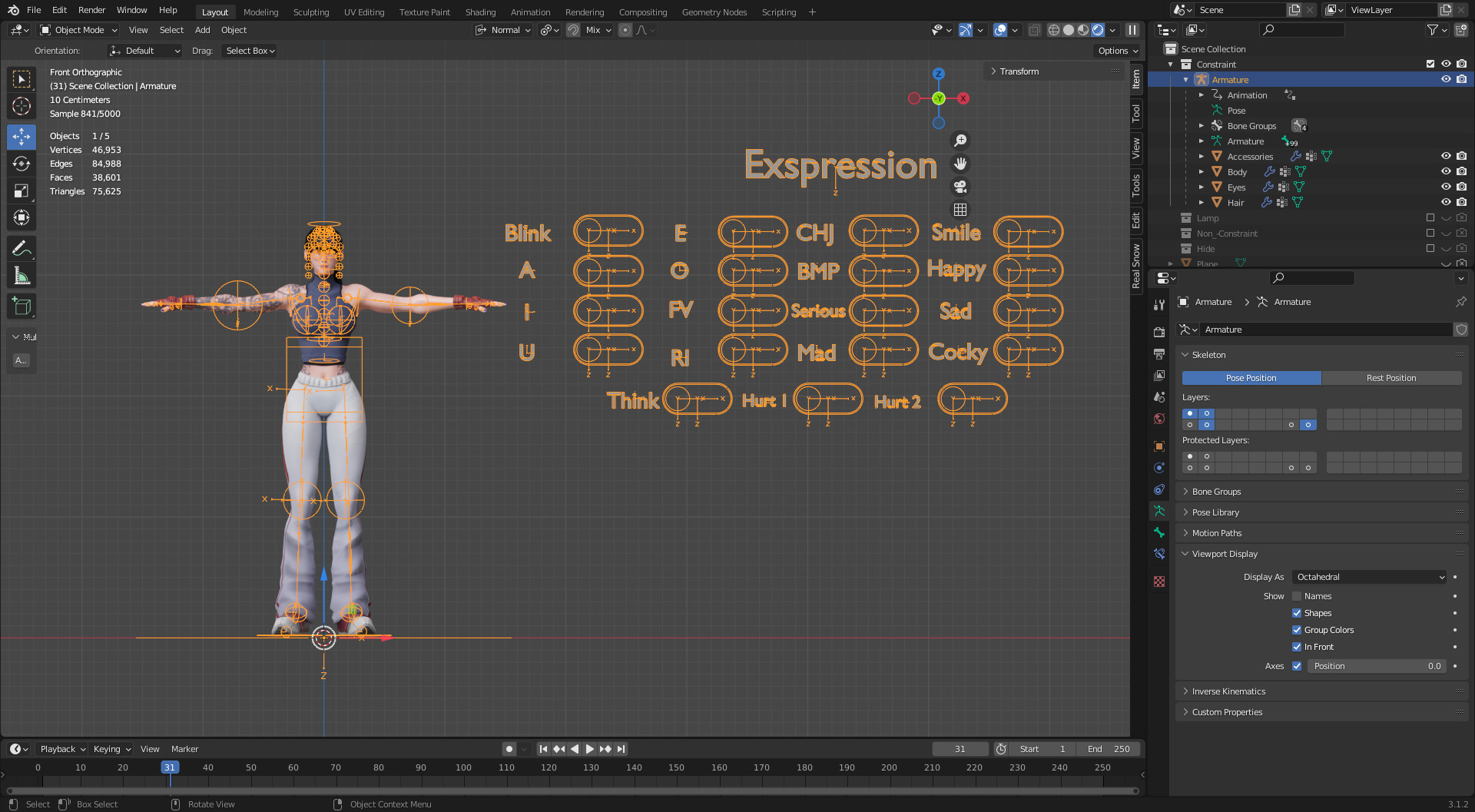Select the Add Cube tool
This screenshot has width=1475, height=812.
pyautogui.click(x=22, y=307)
